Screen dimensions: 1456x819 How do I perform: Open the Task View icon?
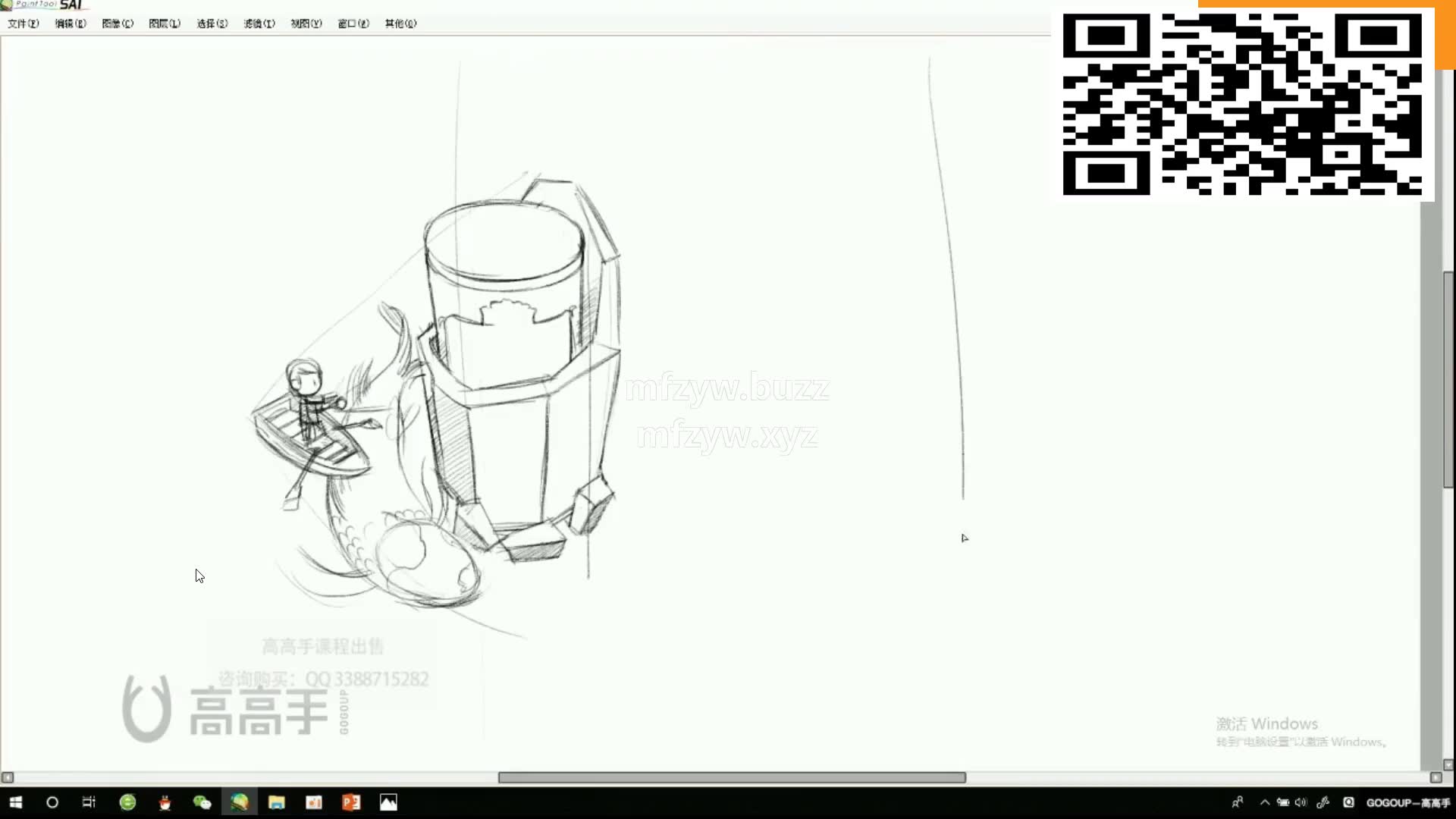(89, 802)
